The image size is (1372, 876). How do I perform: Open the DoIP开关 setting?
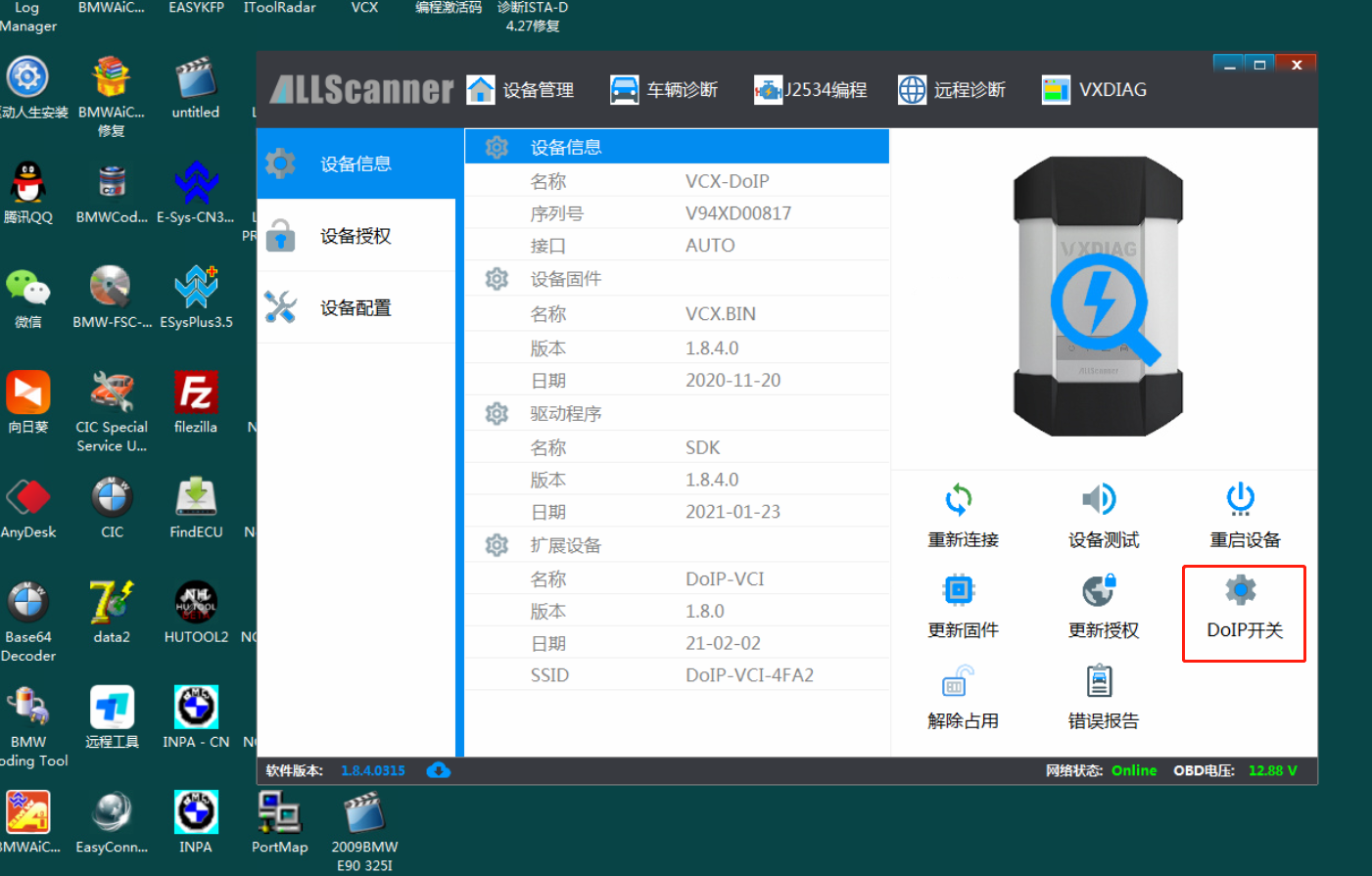click(1244, 613)
